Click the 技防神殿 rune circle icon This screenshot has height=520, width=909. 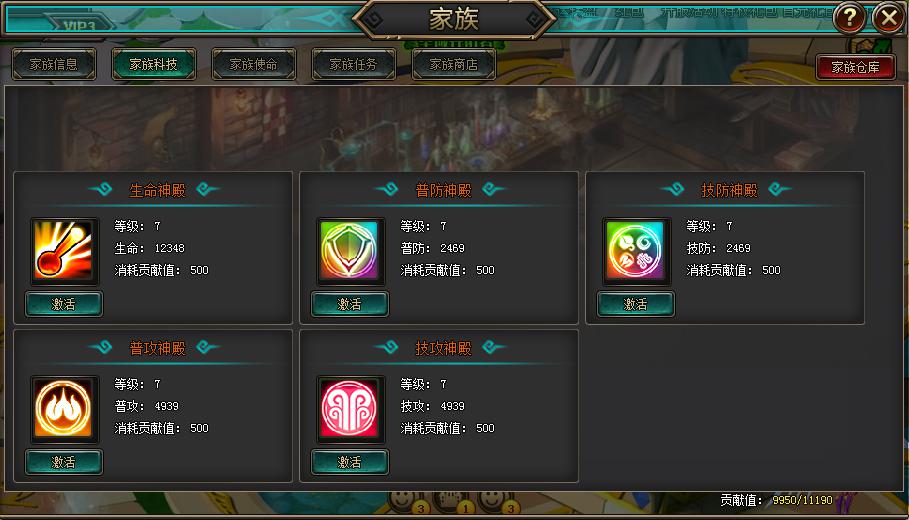(x=635, y=250)
